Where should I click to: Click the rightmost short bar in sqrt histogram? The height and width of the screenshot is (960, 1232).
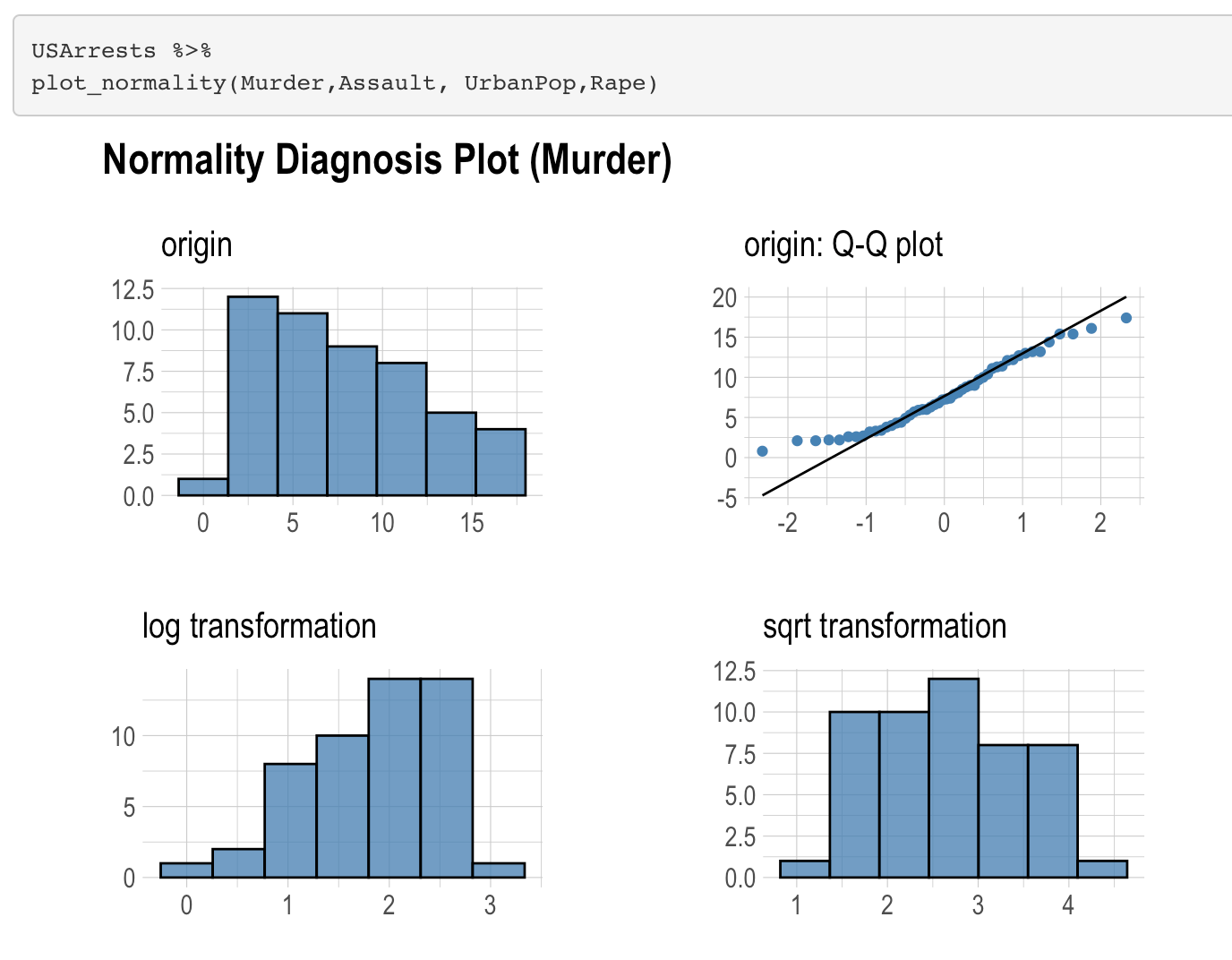(1102, 870)
